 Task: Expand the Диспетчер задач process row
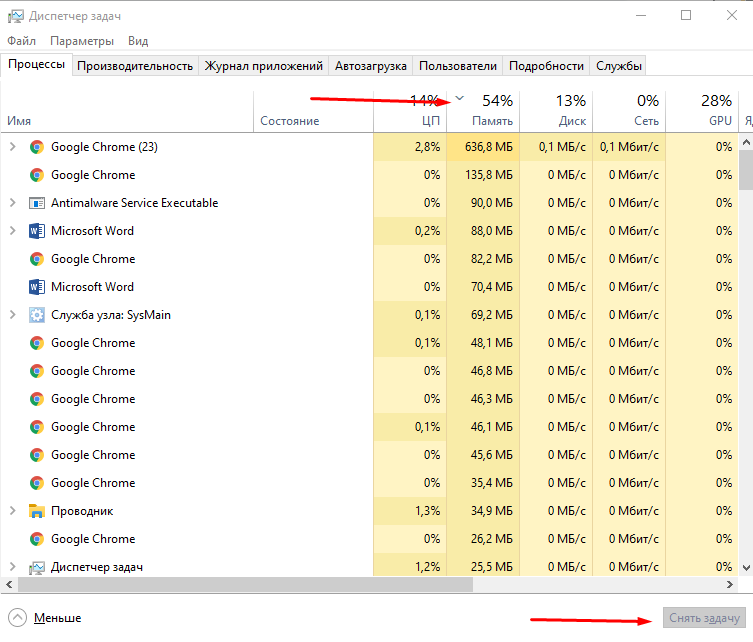pyautogui.click(x=13, y=567)
